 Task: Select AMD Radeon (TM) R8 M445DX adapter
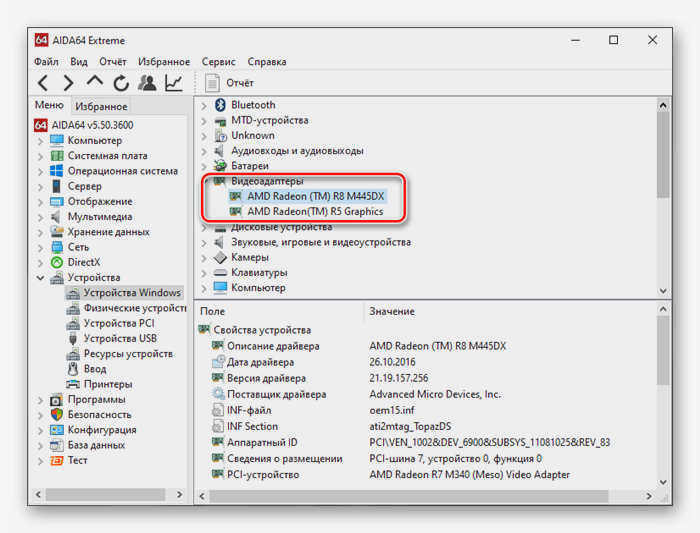point(307,196)
